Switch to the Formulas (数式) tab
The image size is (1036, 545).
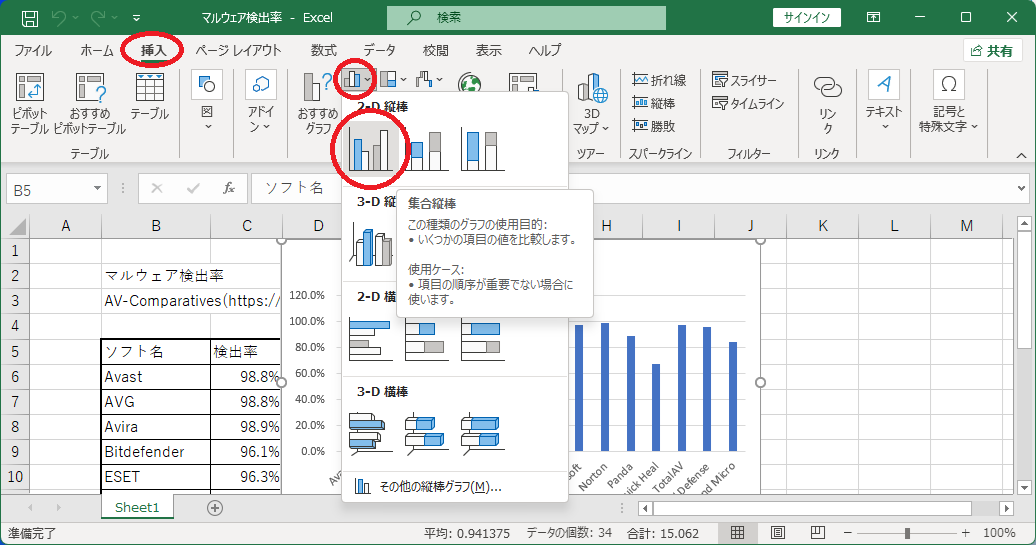tap(324, 50)
